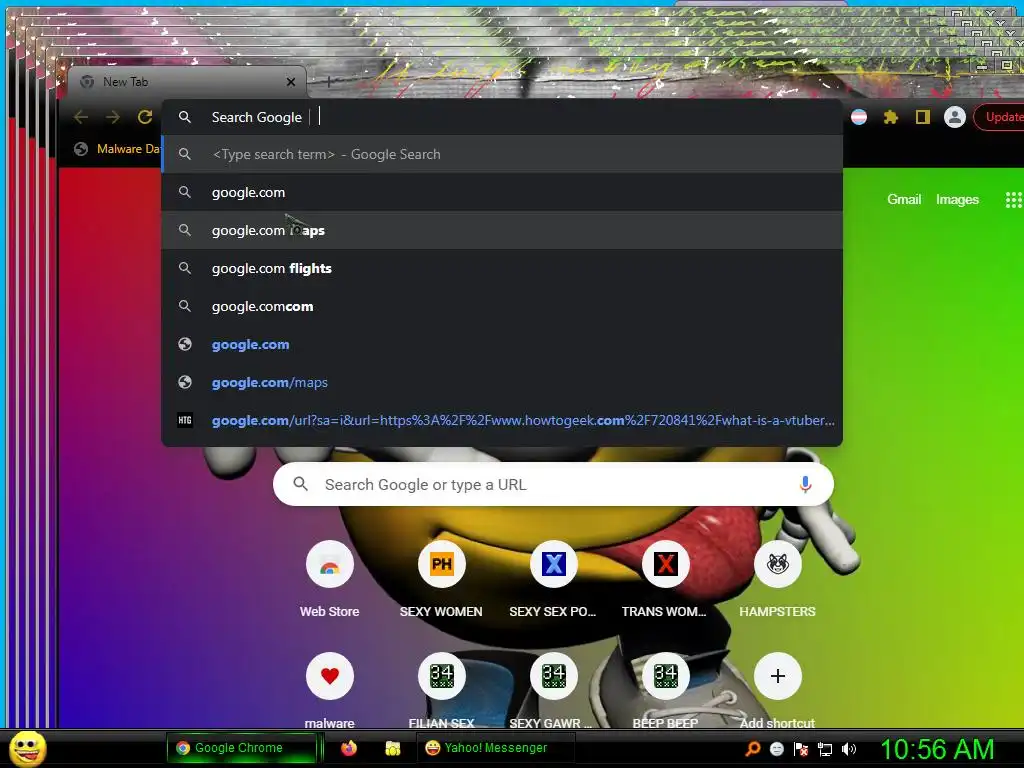Switch to Yahoo! Messenger in the taskbar

pyautogui.click(x=496, y=748)
